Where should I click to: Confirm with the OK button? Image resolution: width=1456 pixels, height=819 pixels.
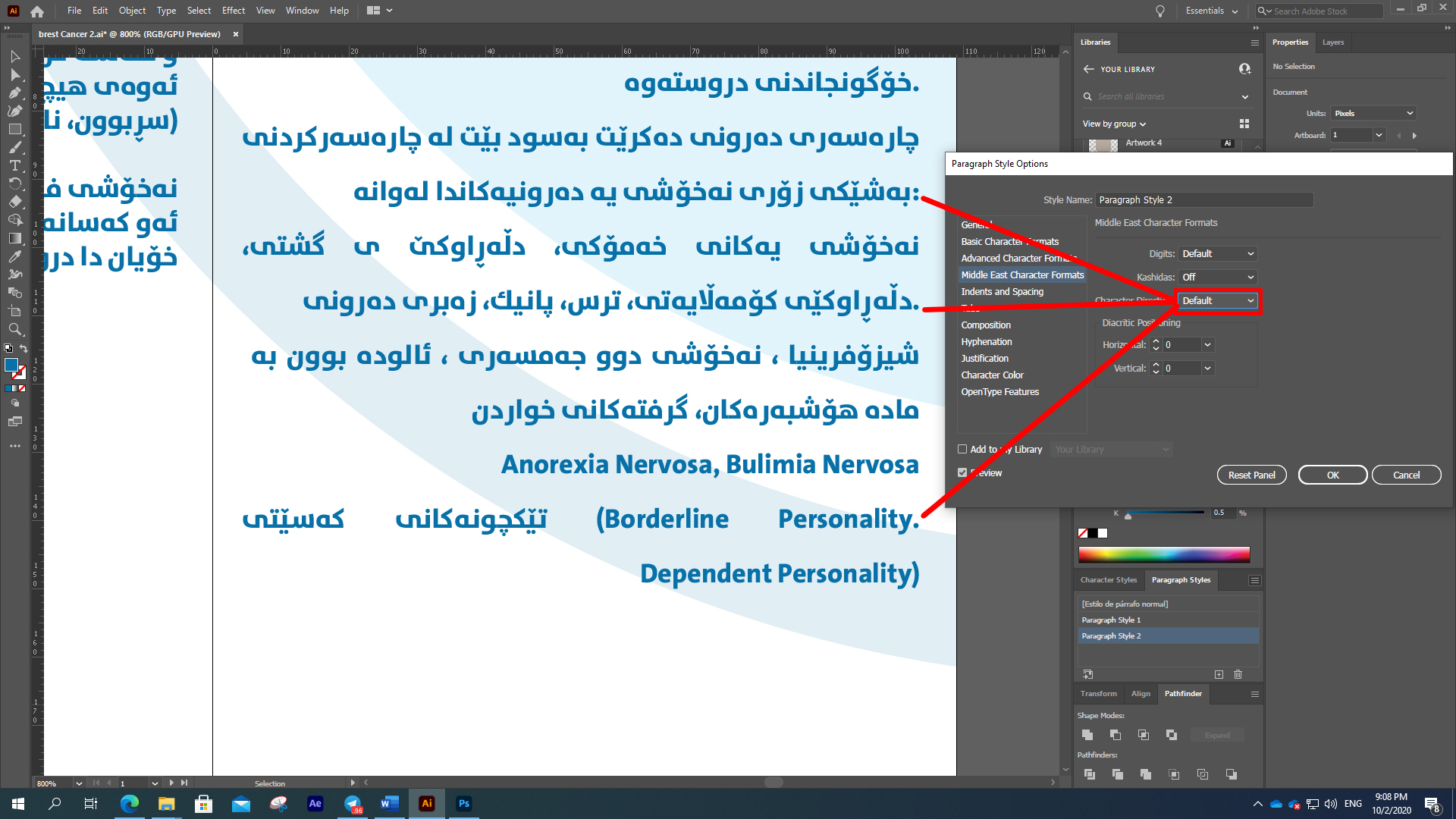coord(1332,474)
